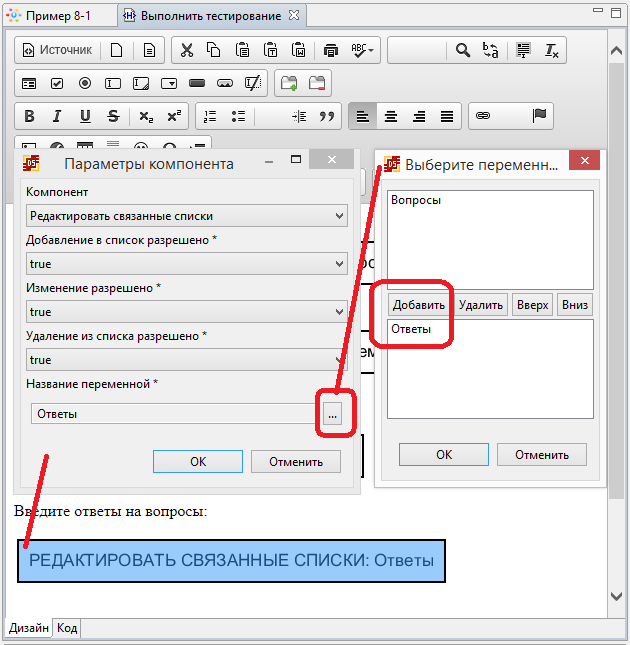The width and height of the screenshot is (630, 645).
Task: Insert a checkbox form field
Action: pyautogui.click(x=57, y=84)
